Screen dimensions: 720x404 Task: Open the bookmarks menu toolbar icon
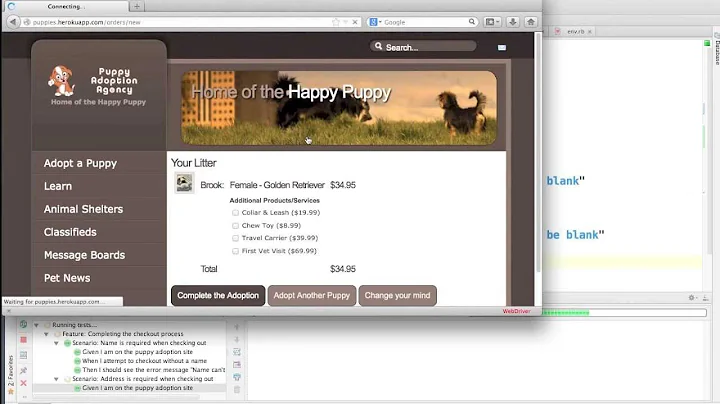tap(492, 22)
